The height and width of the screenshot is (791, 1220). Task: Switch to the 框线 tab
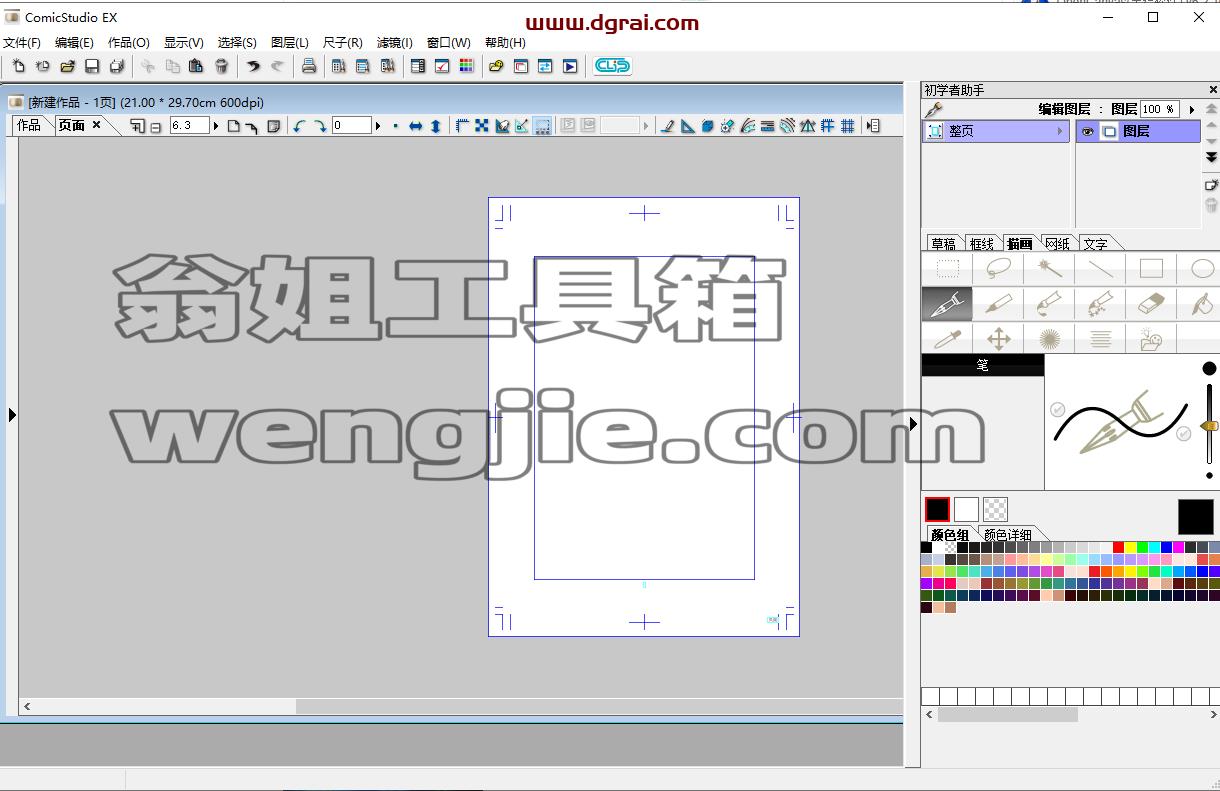coord(981,244)
